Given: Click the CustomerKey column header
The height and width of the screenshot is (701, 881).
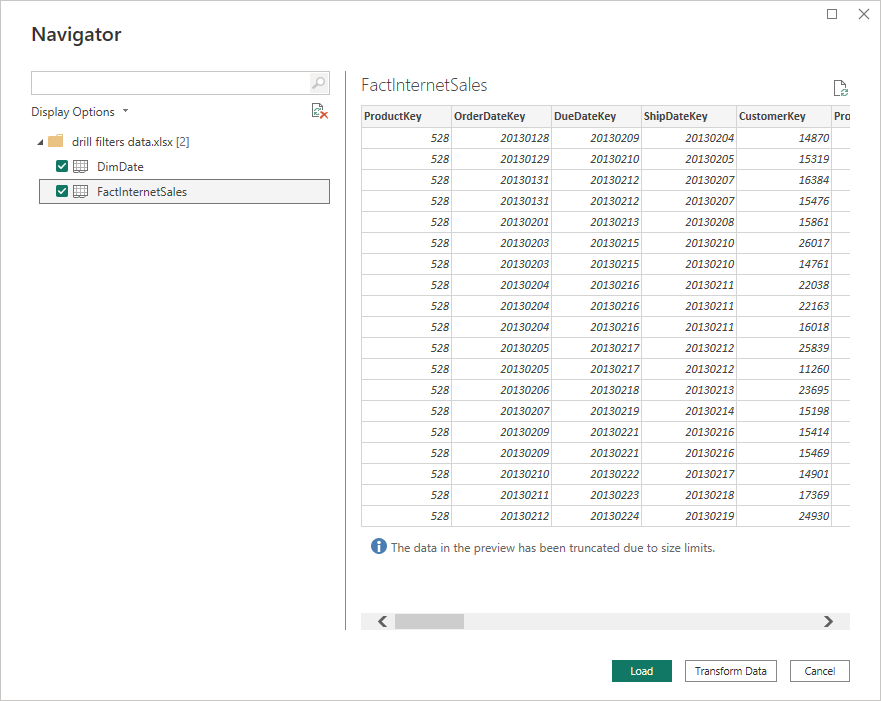Looking at the screenshot, I should 784,116.
